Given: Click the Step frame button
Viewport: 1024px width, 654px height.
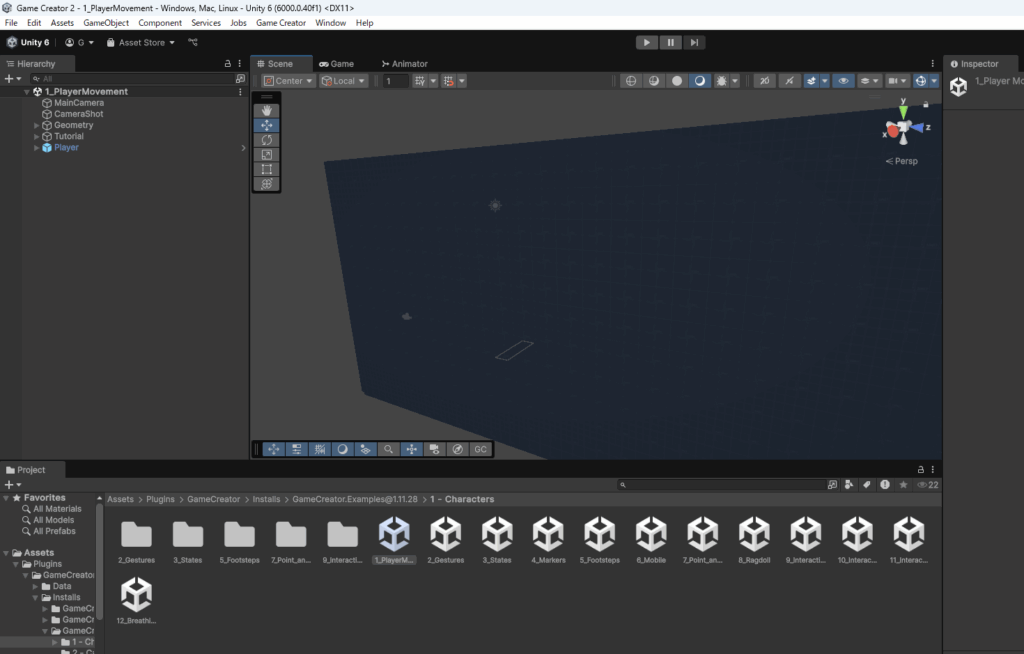Looking at the screenshot, I should pyautogui.click(x=694, y=42).
